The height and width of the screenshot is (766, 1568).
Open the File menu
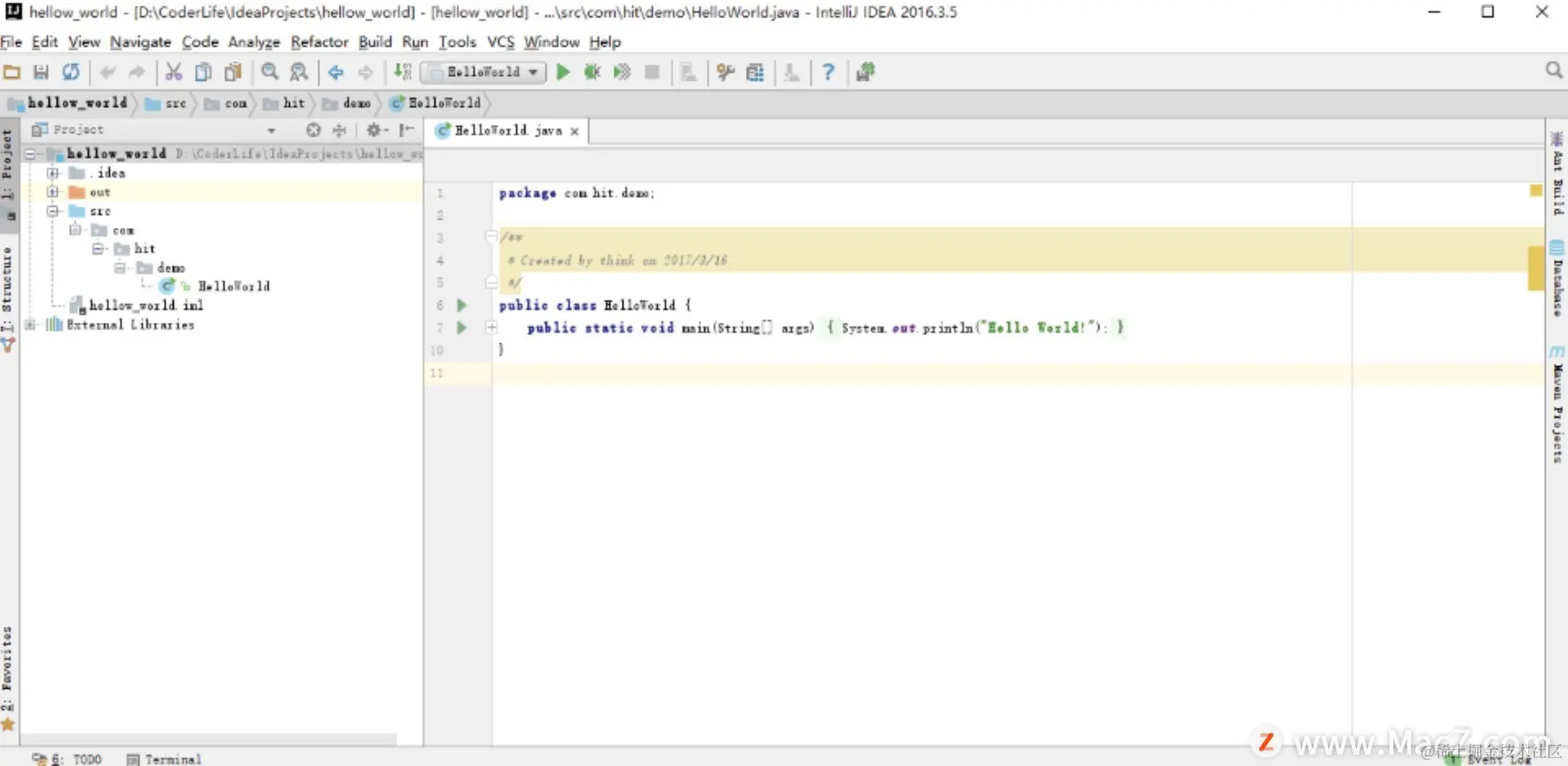[x=12, y=42]
